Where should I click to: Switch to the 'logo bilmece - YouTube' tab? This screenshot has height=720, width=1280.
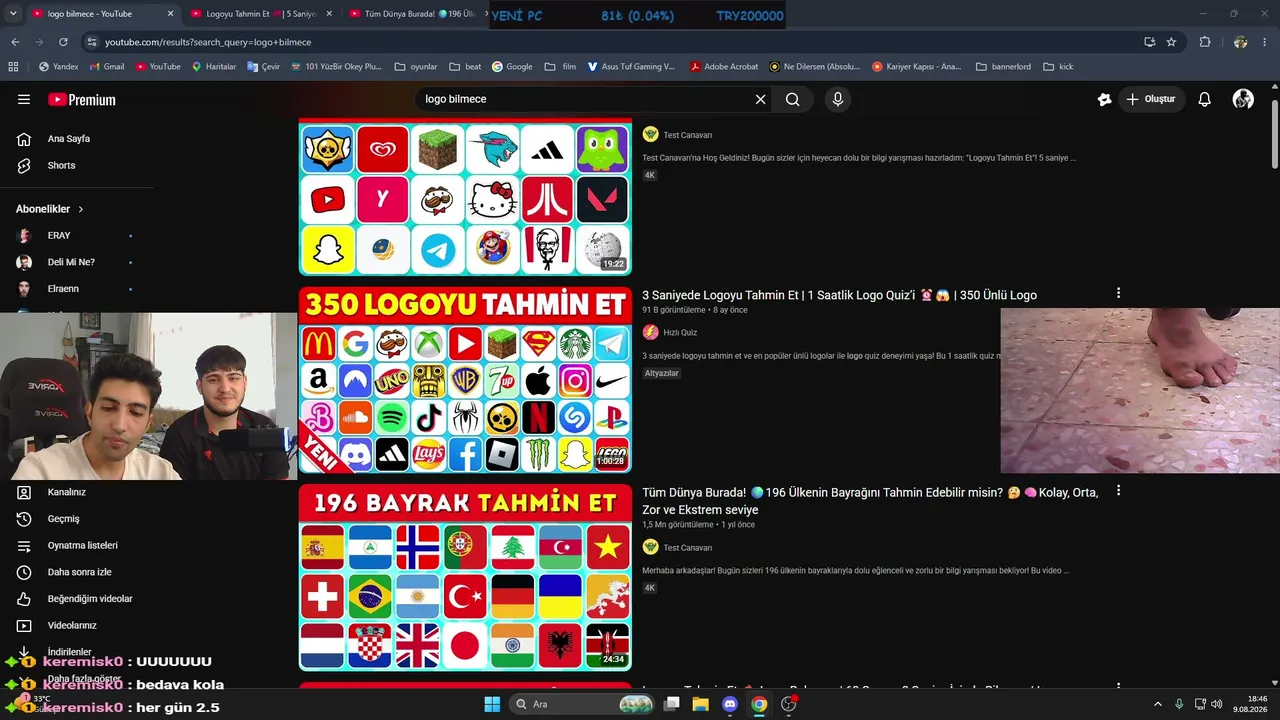[x=90, y=14]
